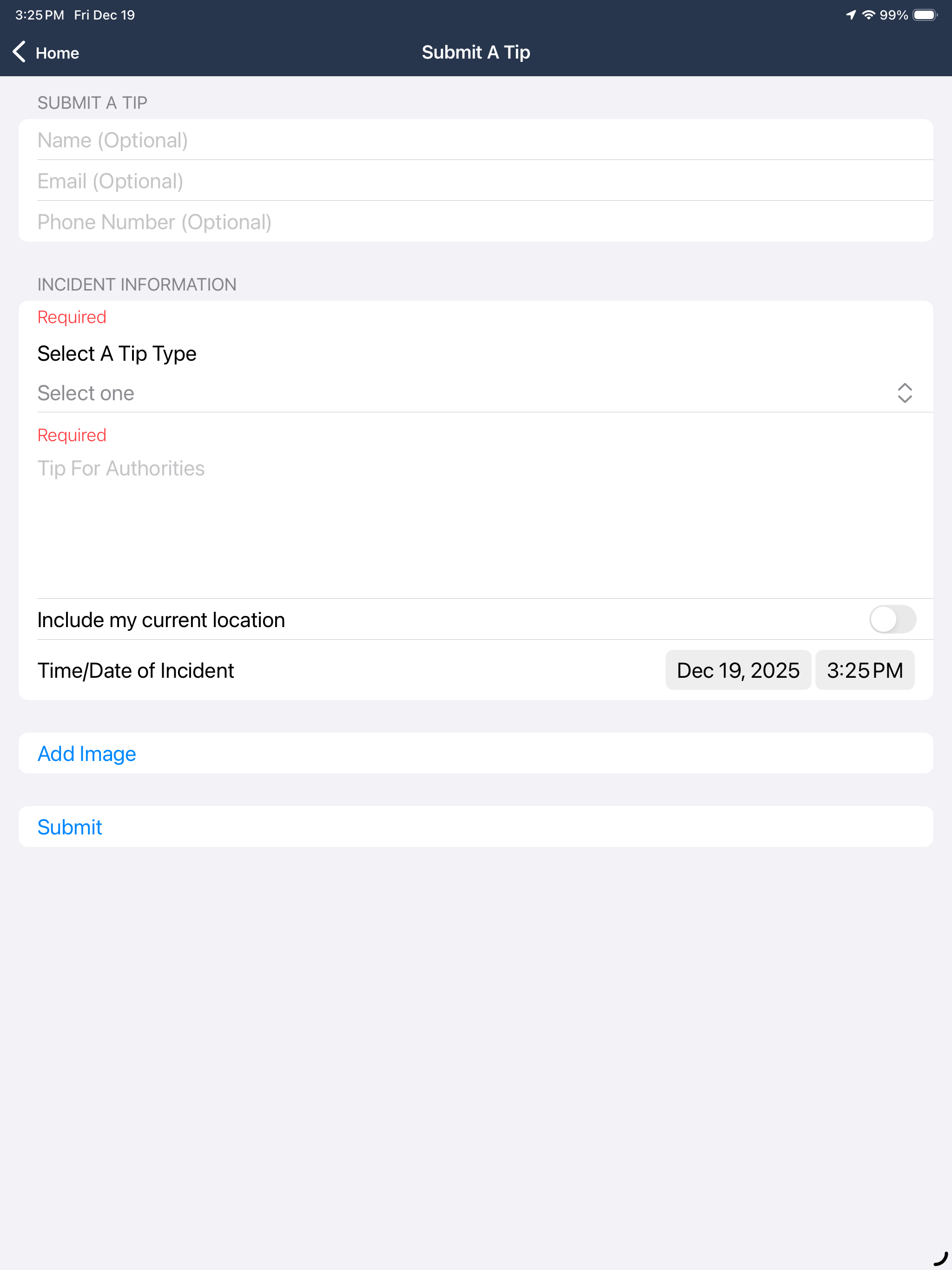Open the Select one tip type dropdown

tap(476, 393)
